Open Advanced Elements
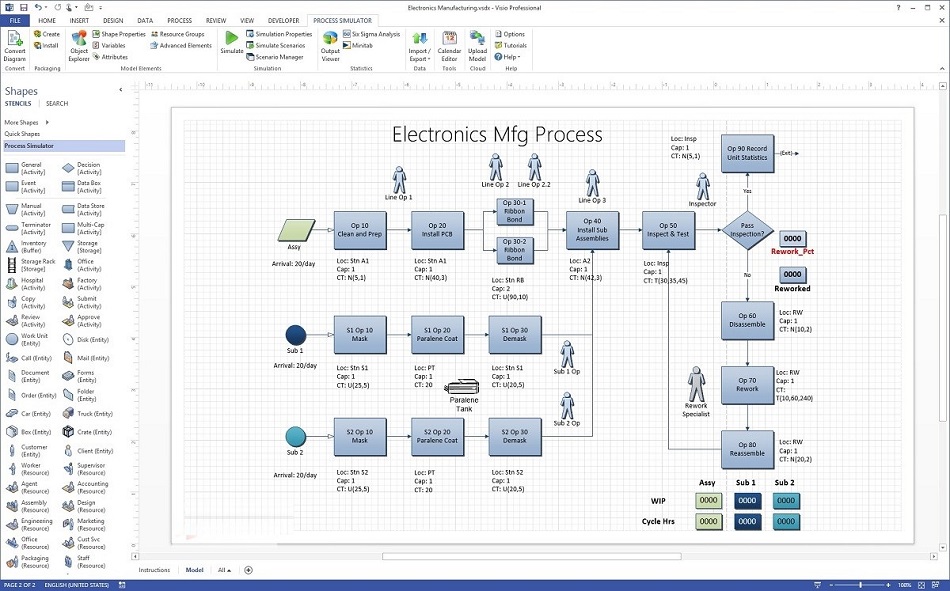Viewport: 950px width, 591px height. (181, 45)
